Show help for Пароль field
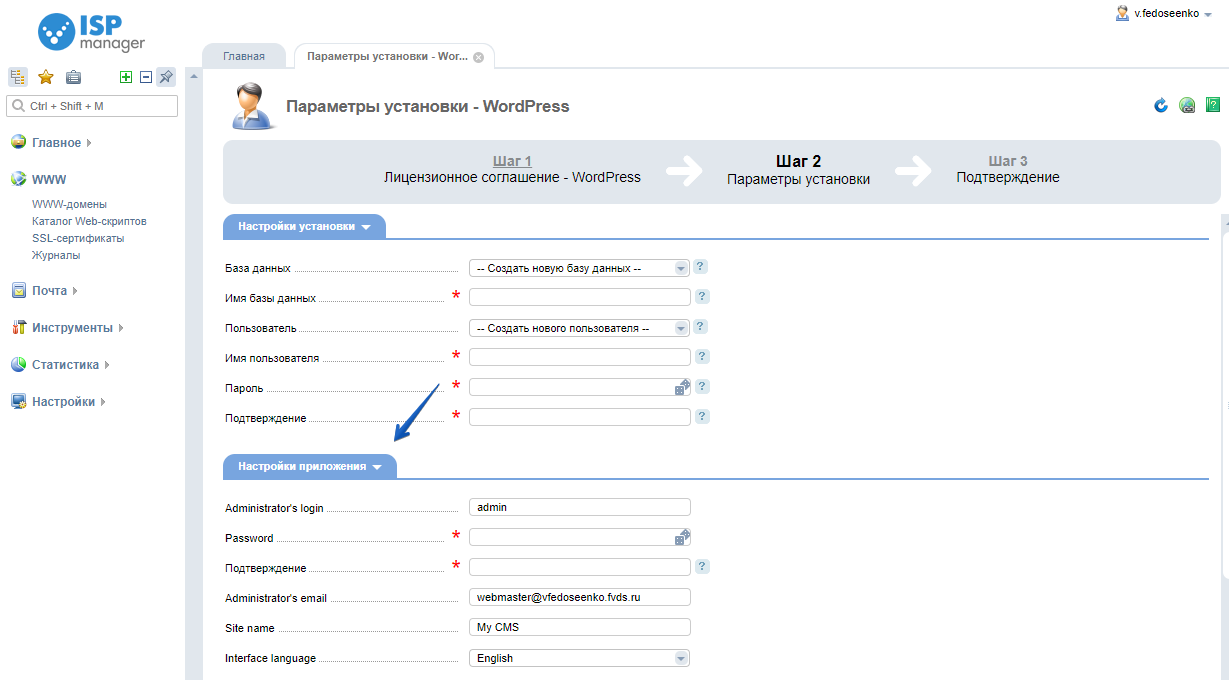Screen dimensions: 1229x680 click(702, 387)
